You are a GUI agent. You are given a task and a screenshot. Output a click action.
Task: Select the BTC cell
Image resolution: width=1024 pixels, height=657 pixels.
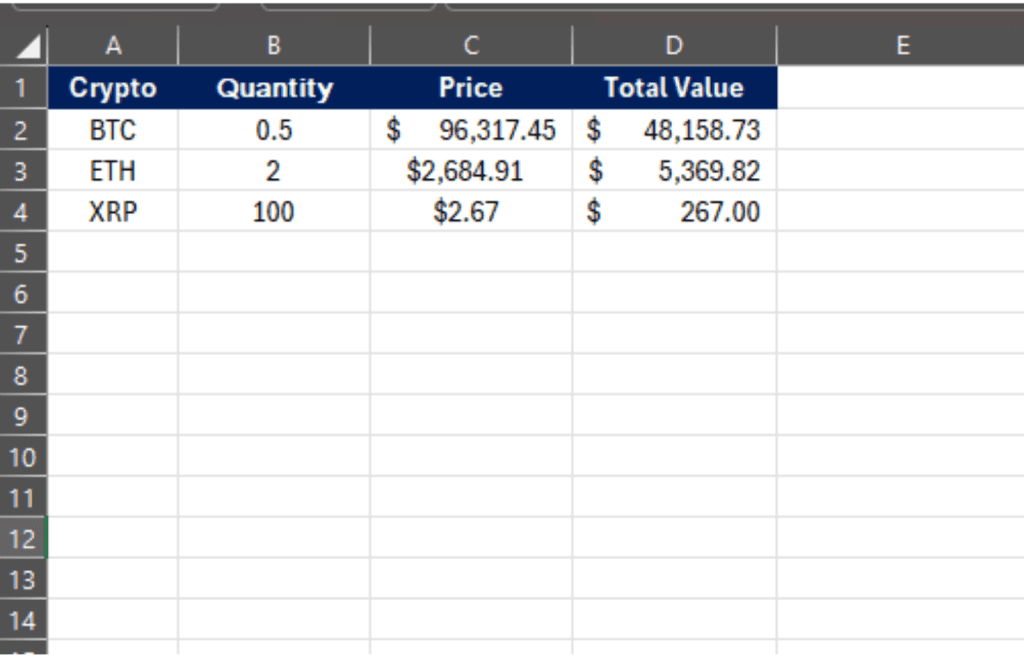tap(113, 130)
